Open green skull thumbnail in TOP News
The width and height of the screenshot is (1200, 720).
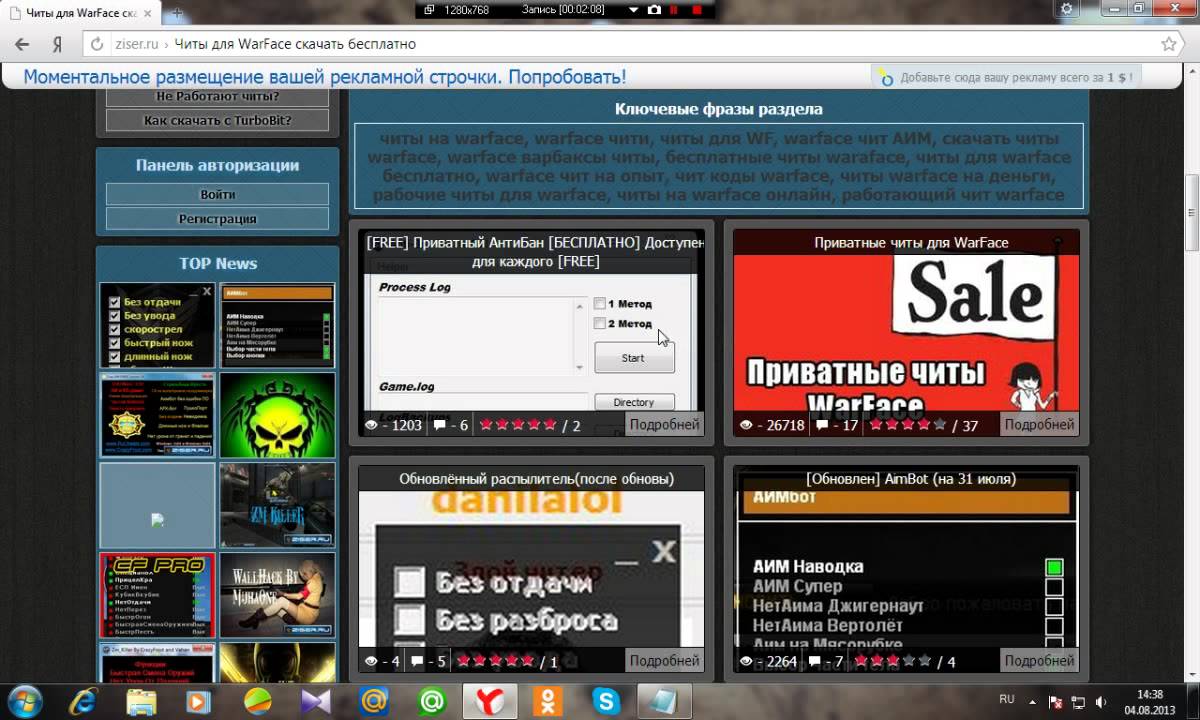[277, 415]
